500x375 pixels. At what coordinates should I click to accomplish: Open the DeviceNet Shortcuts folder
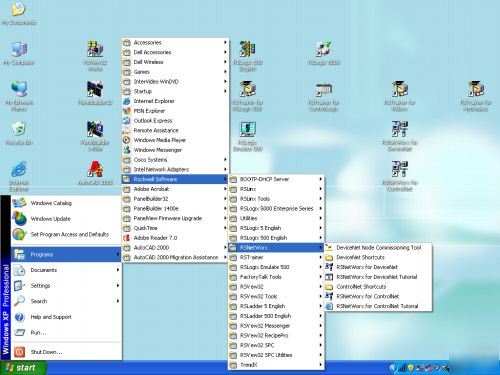(x=378, y=257)
